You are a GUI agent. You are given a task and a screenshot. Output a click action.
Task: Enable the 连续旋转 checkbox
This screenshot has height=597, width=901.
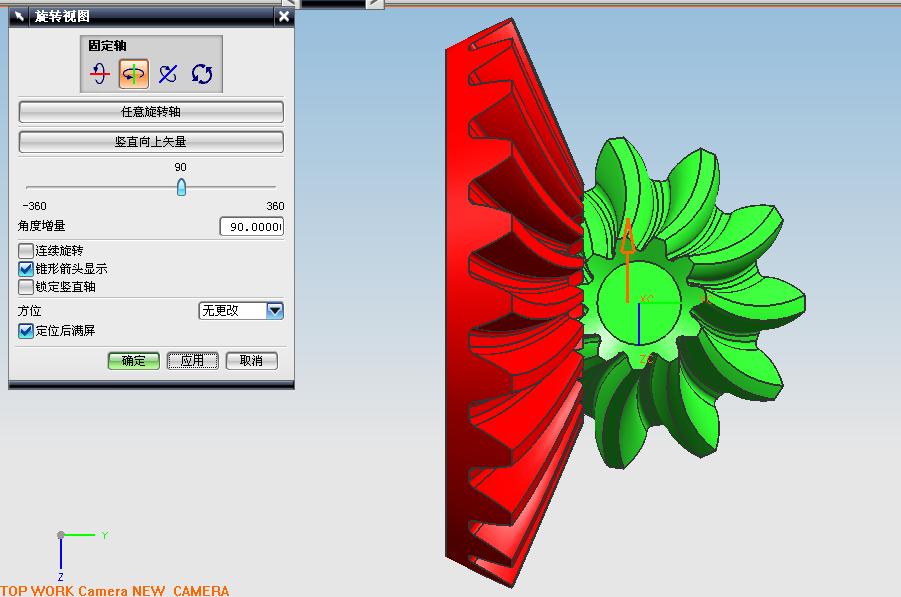coord(26,251)
